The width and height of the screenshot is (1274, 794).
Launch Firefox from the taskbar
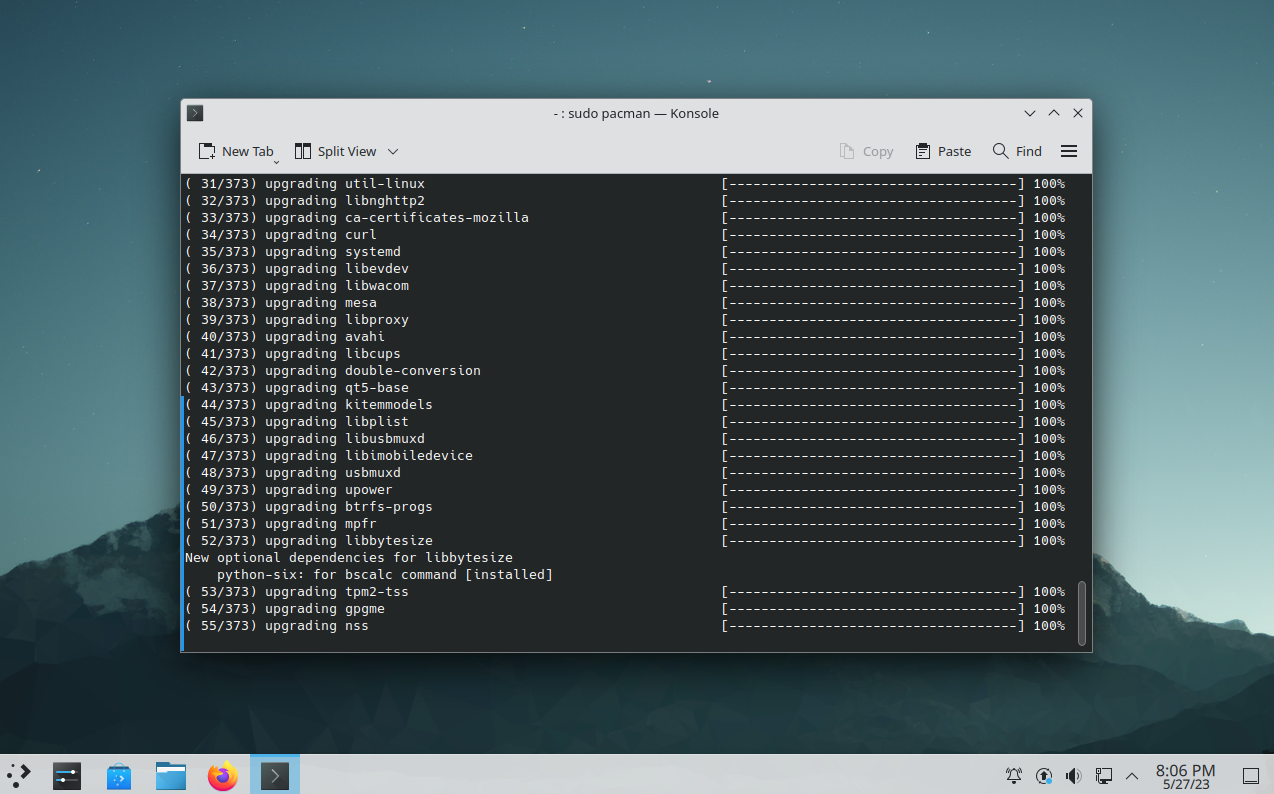[x=223, y=775]
